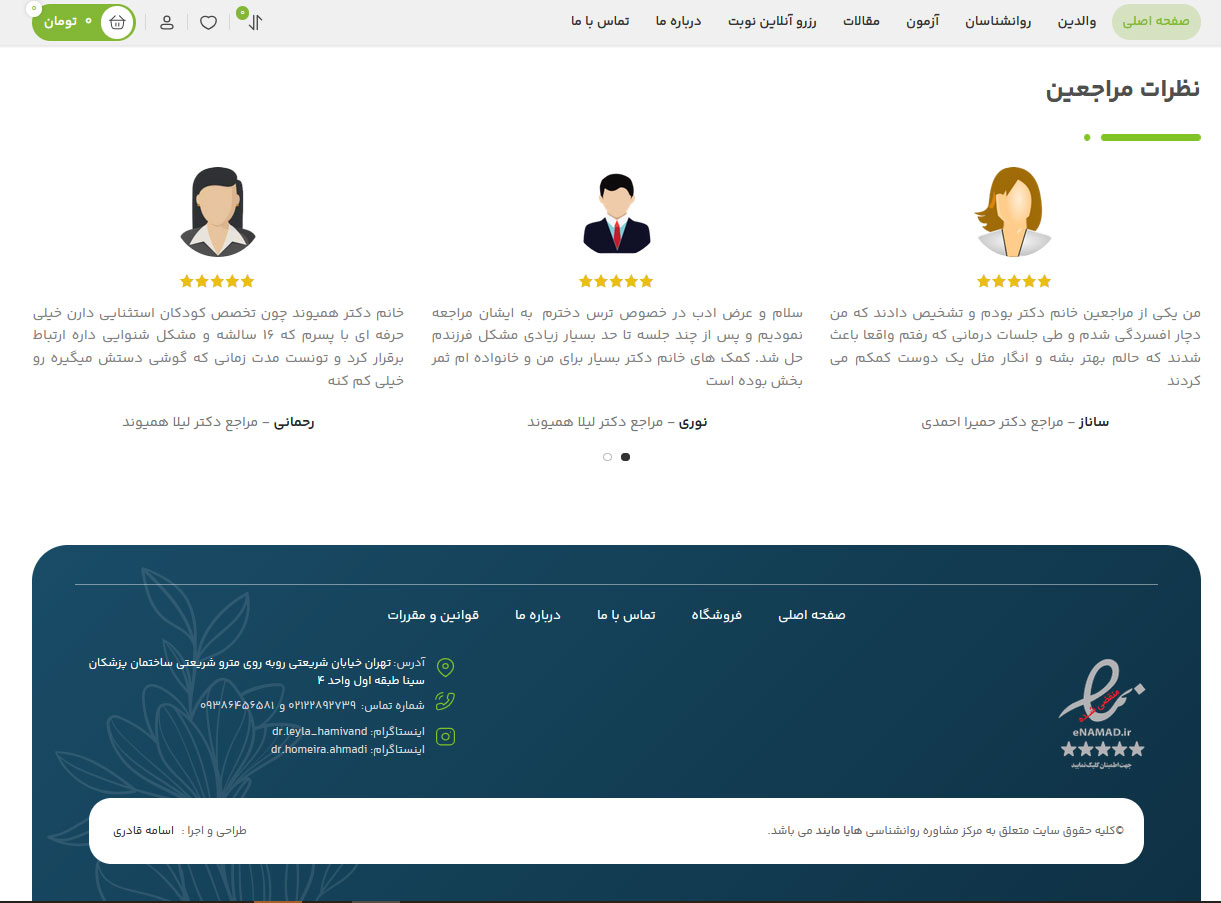1221x903 pixels.
Task: Click the compare arrows icon
Action: 254,22
